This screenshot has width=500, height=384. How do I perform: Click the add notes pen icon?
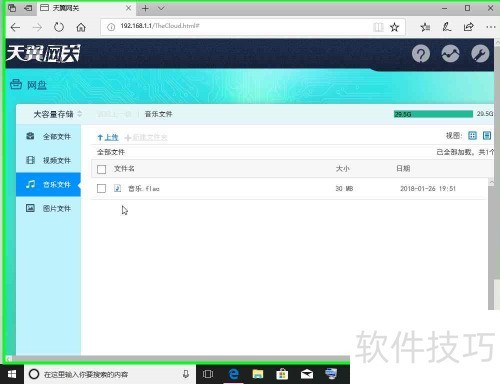click(447, 27)
